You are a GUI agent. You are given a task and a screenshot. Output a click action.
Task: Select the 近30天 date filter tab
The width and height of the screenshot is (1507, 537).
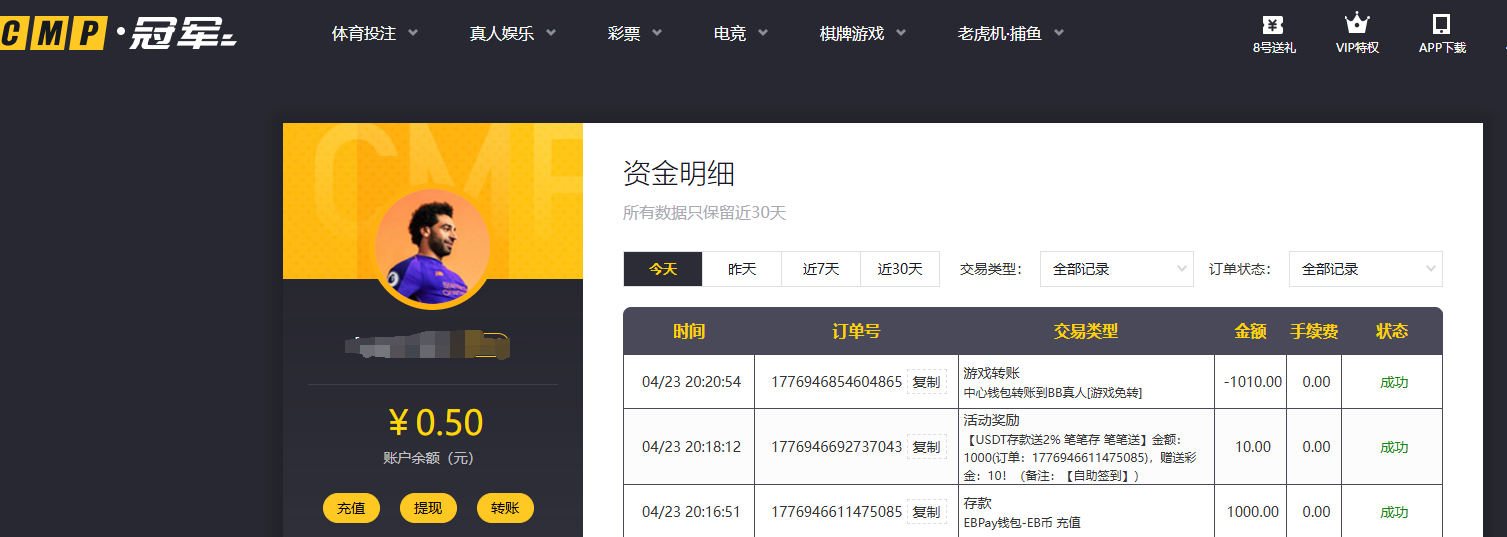coord(900,269)
